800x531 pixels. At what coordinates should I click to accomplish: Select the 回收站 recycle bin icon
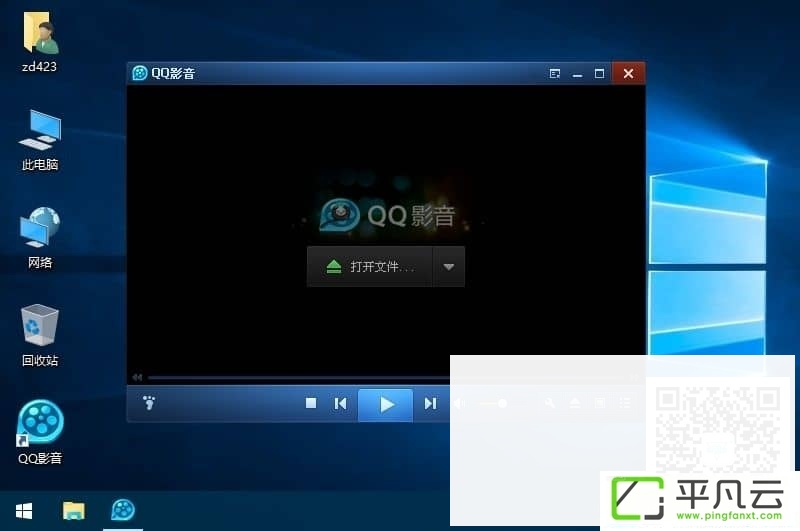click(40, 335)
